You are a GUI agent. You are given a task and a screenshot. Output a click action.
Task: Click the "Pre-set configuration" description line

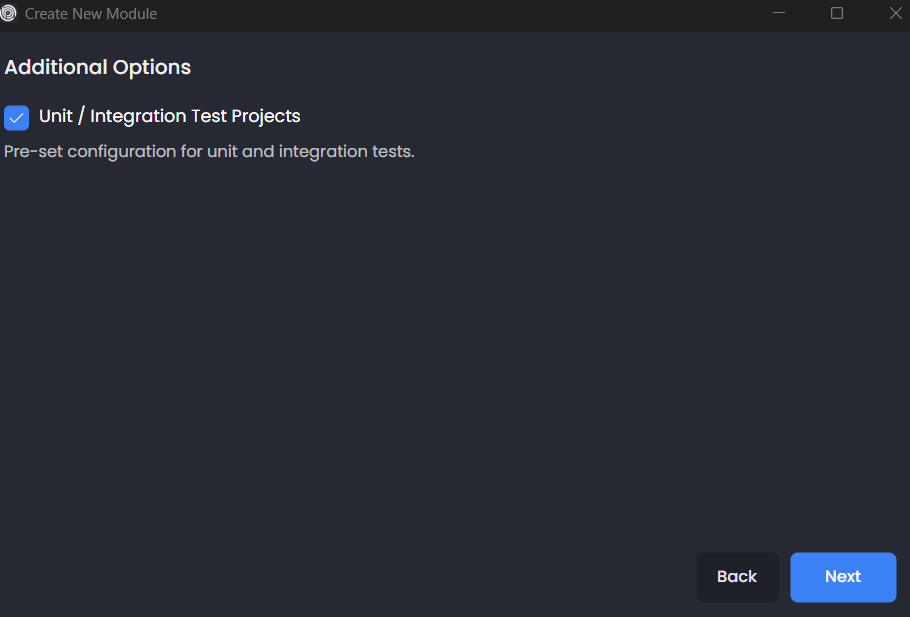coord(209,152)
